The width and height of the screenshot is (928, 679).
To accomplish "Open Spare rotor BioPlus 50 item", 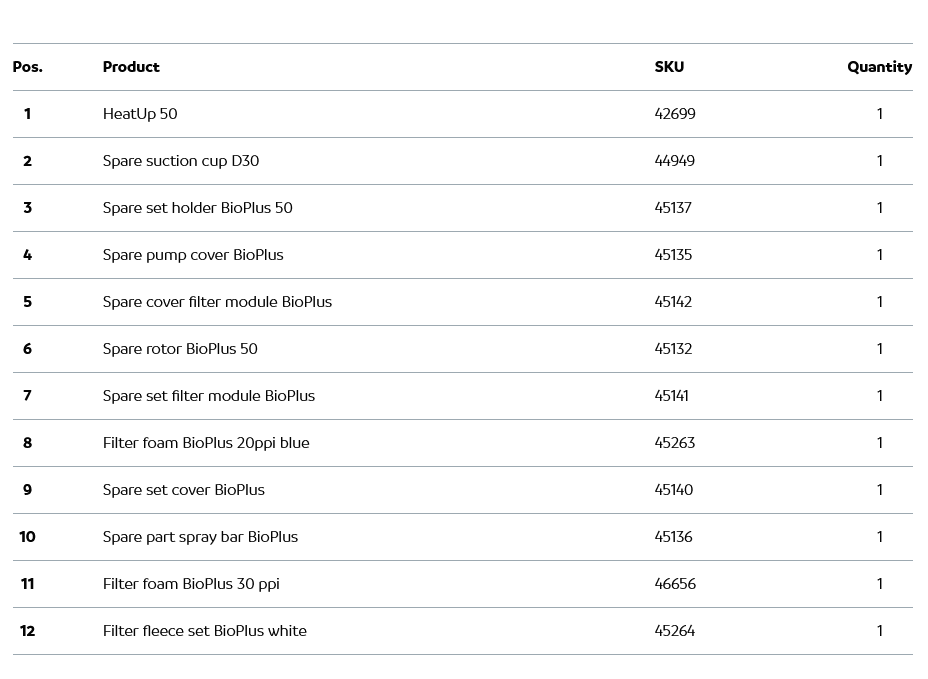I will click(x=180, y=349).
